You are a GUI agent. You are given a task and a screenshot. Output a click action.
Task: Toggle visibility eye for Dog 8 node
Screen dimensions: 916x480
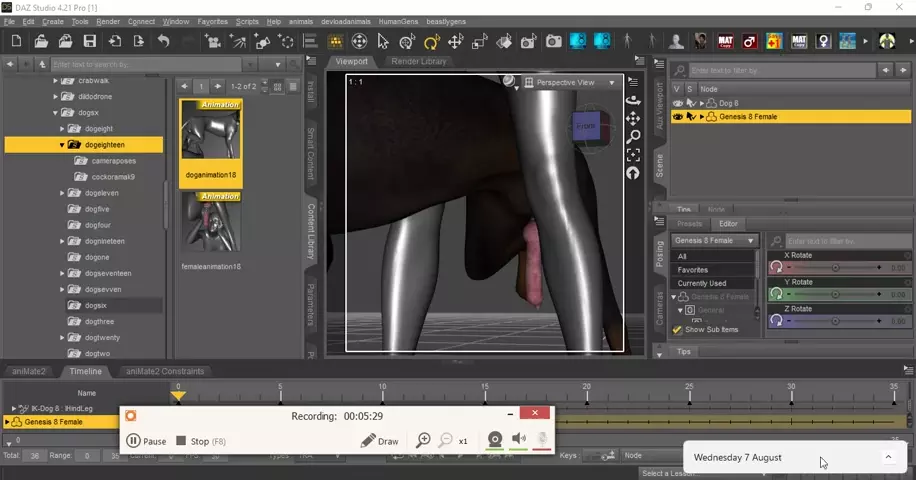click(678, 103)
